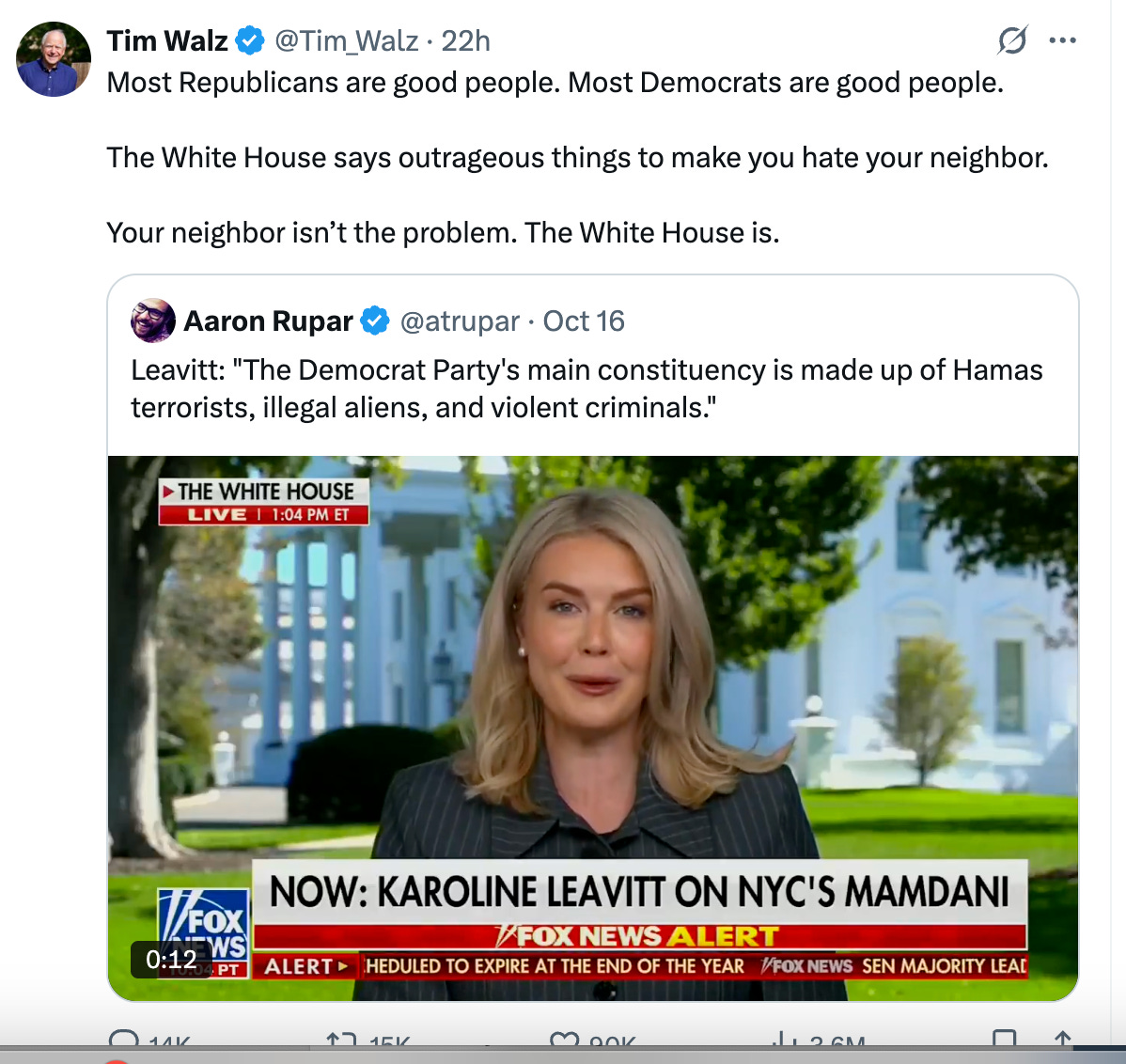Click the Aaron Rupar display name
1126x1064 pixels.
268,321
